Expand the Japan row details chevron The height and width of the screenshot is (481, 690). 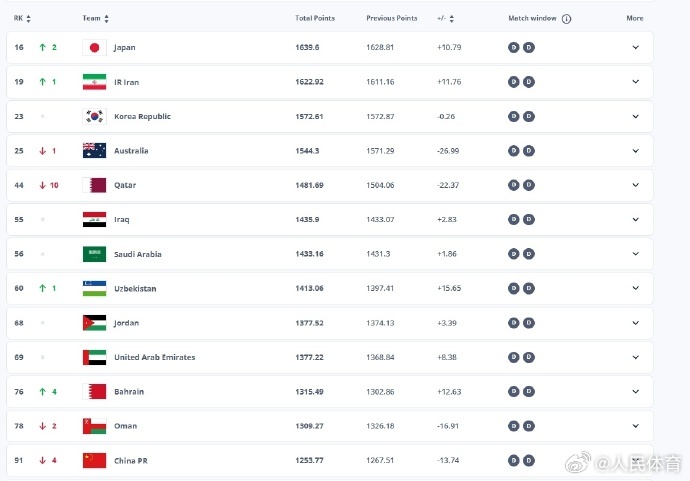coord(634,48)
